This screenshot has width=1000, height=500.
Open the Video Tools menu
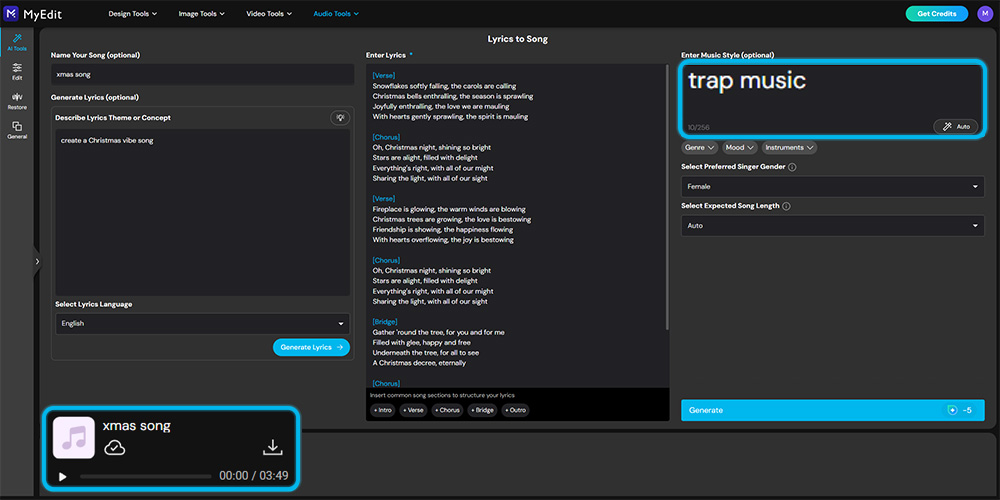pyautogui.click(x=269, y=13)
